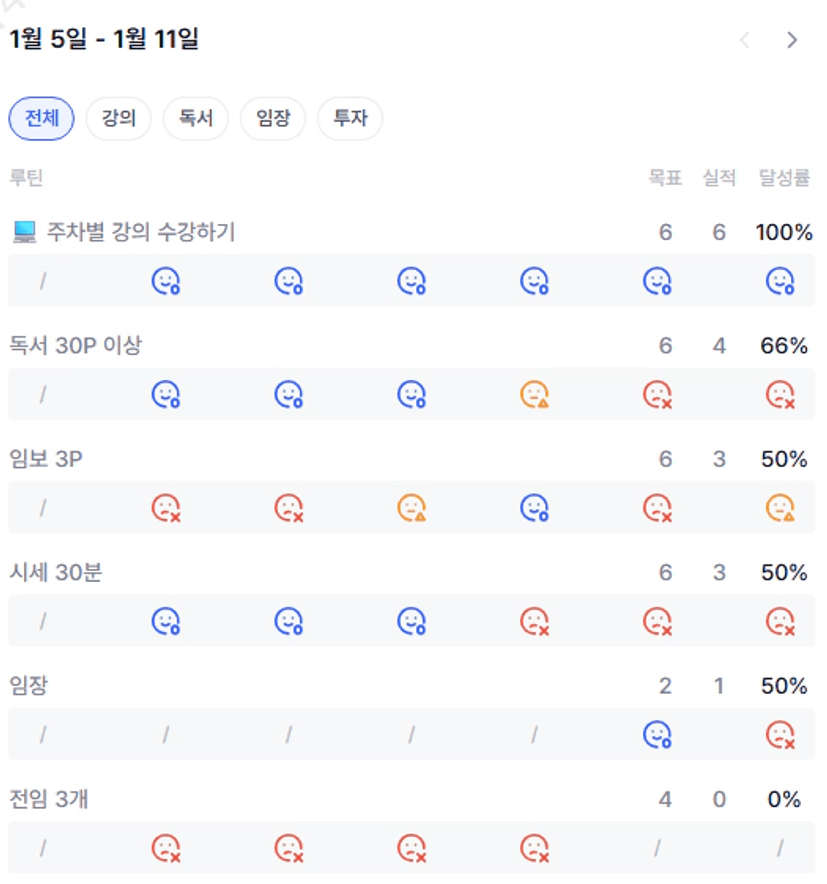Click the last red fail face in 전임 3개 row
The height and width of the screenshot is (884, 827).
pyautogui.click(x=534, y=849)
